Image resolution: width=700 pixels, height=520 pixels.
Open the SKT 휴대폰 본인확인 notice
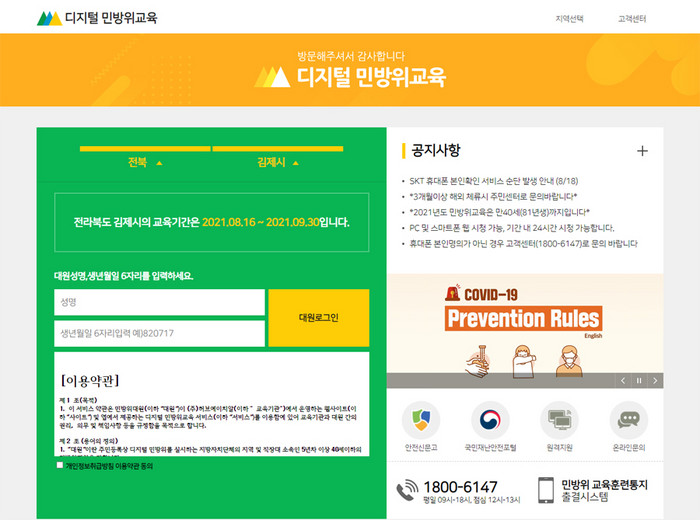click(498, 181)
